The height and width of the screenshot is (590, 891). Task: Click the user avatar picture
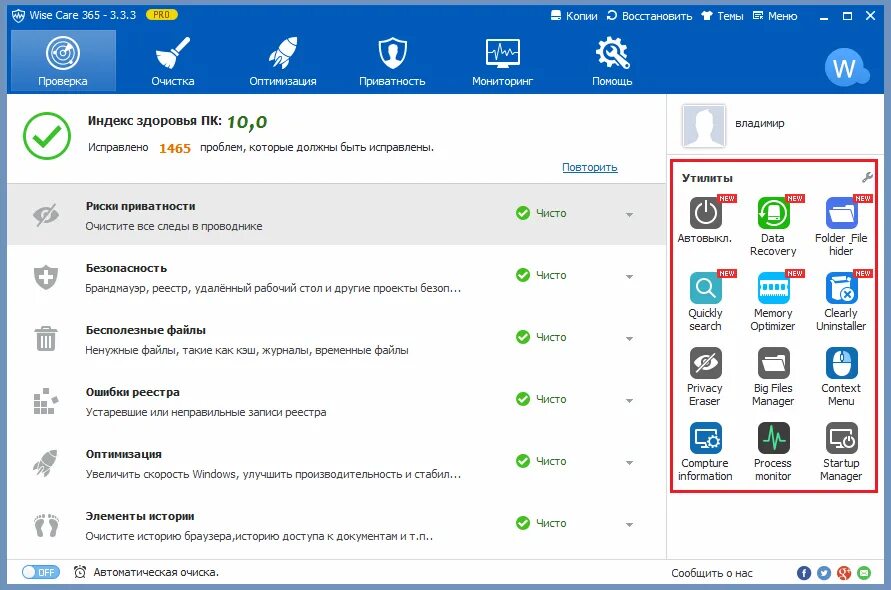pos(703,125)
